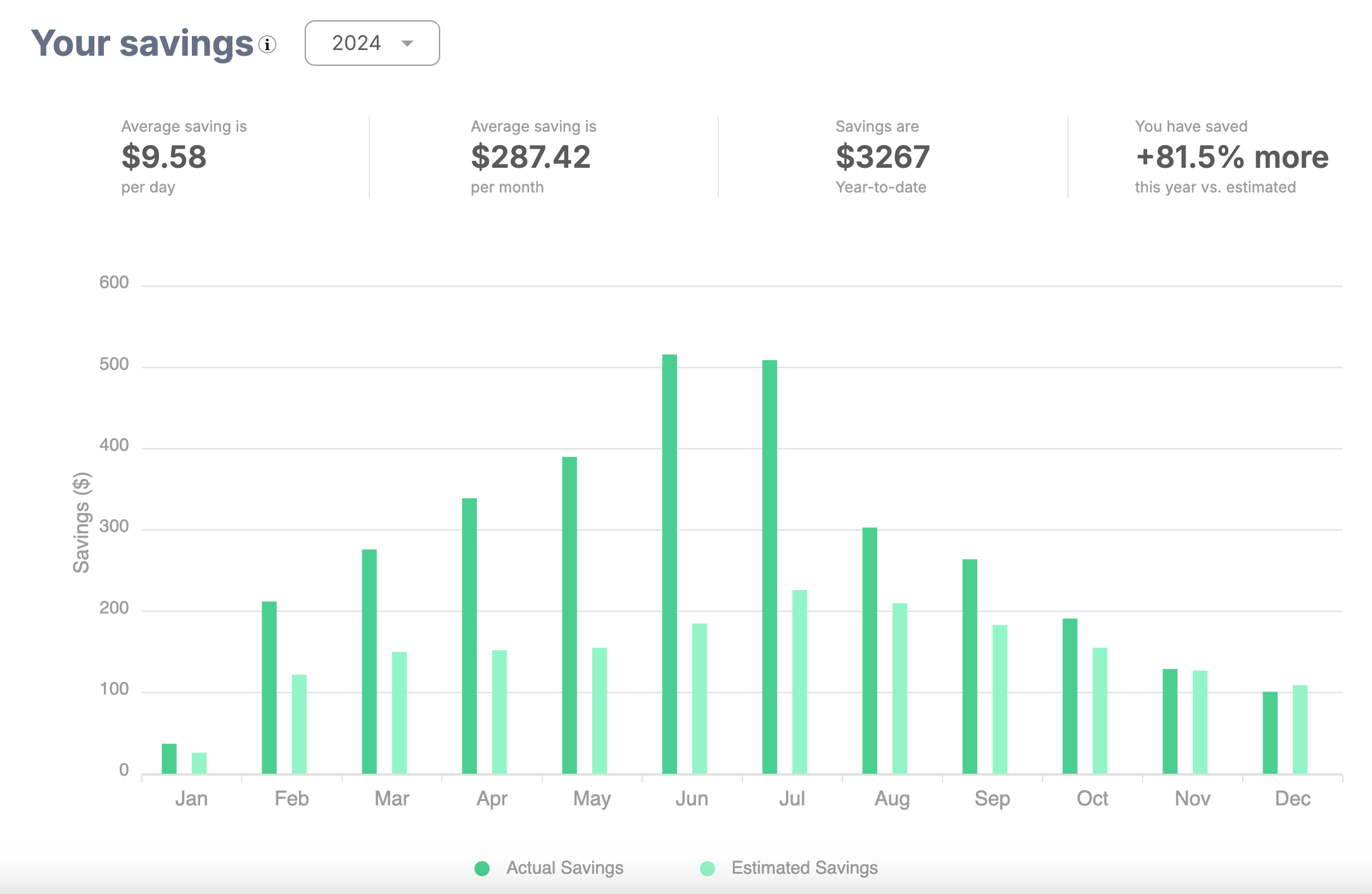Click the July actual savings bar
The height and width of the screenshot is (894, 1372).
point(770,567)
